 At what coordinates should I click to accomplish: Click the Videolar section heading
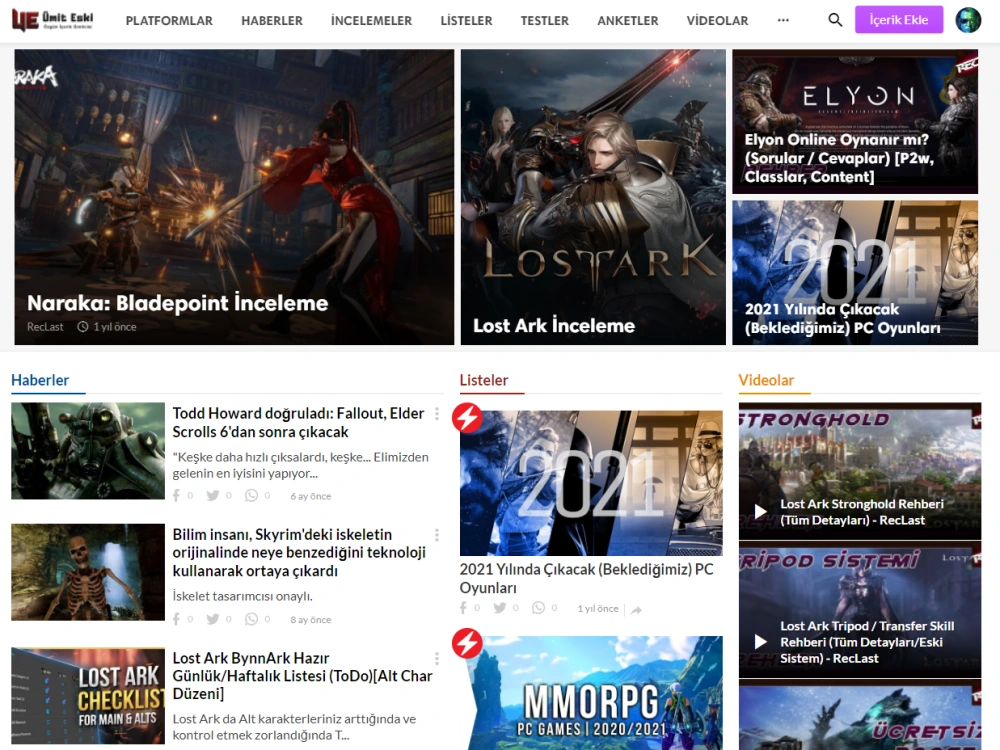click(766, 380)
